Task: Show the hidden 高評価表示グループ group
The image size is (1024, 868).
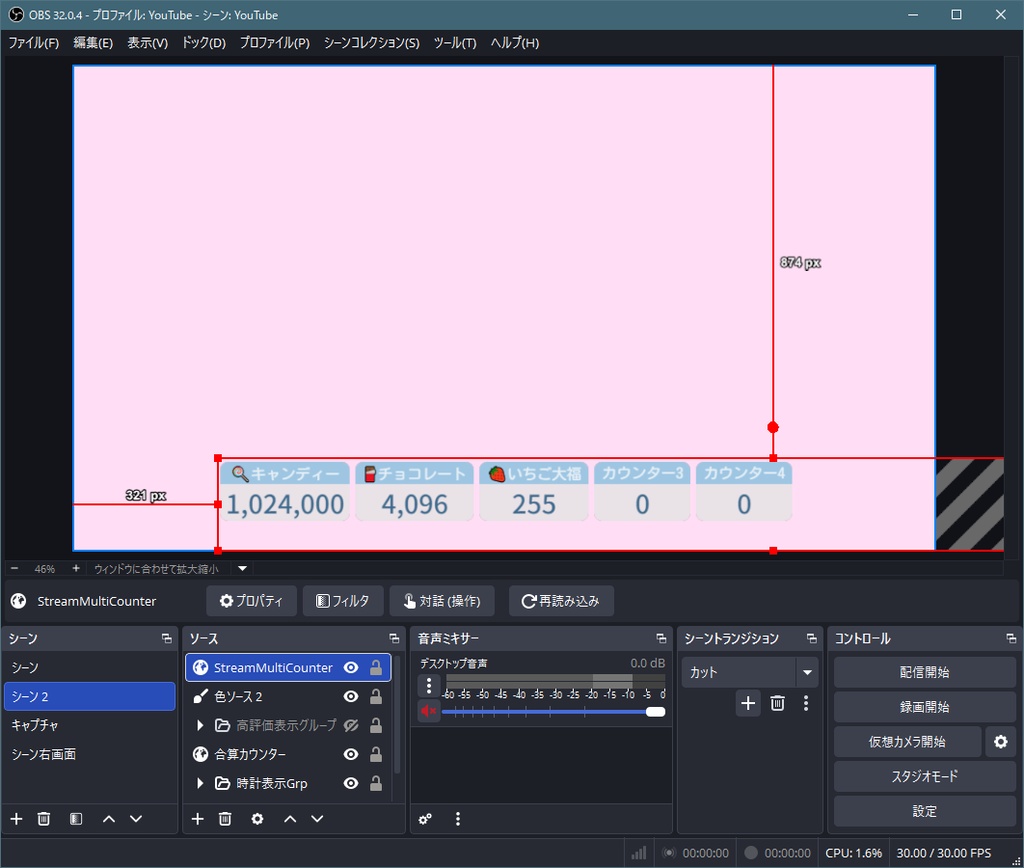Action: click(x=349, y=725)
